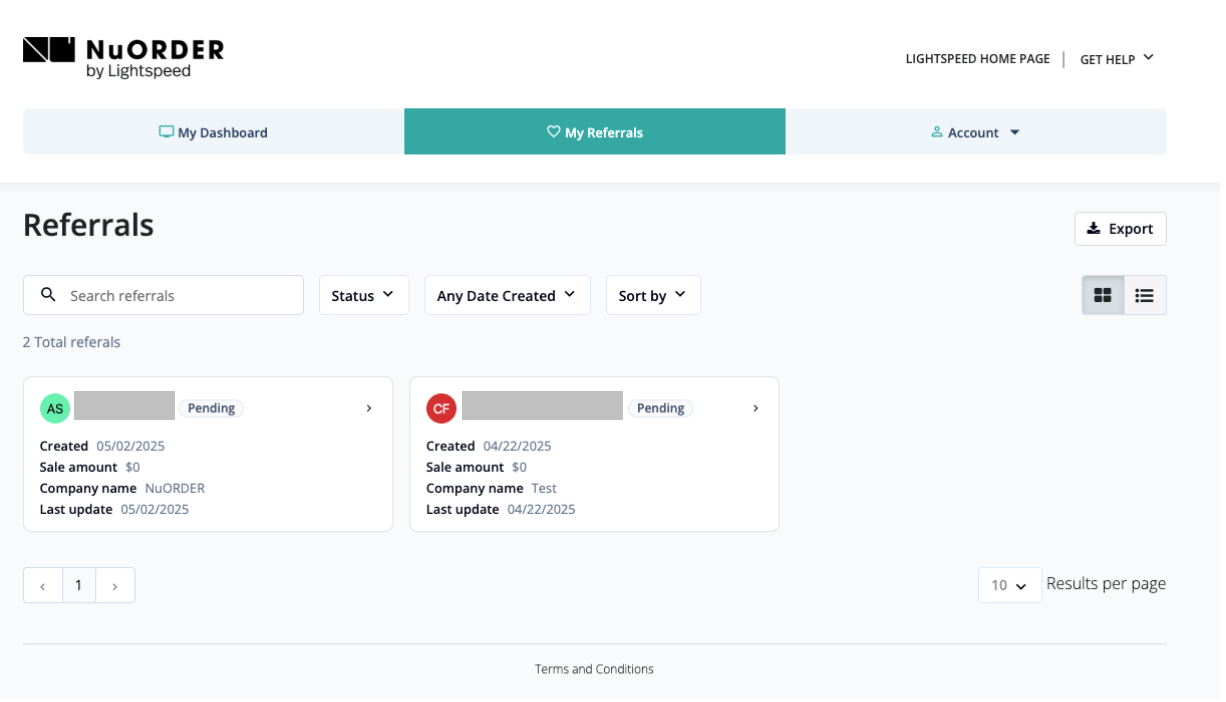Go to the next results page
This screenshot has height=702, width=1226.
(115, 586)
